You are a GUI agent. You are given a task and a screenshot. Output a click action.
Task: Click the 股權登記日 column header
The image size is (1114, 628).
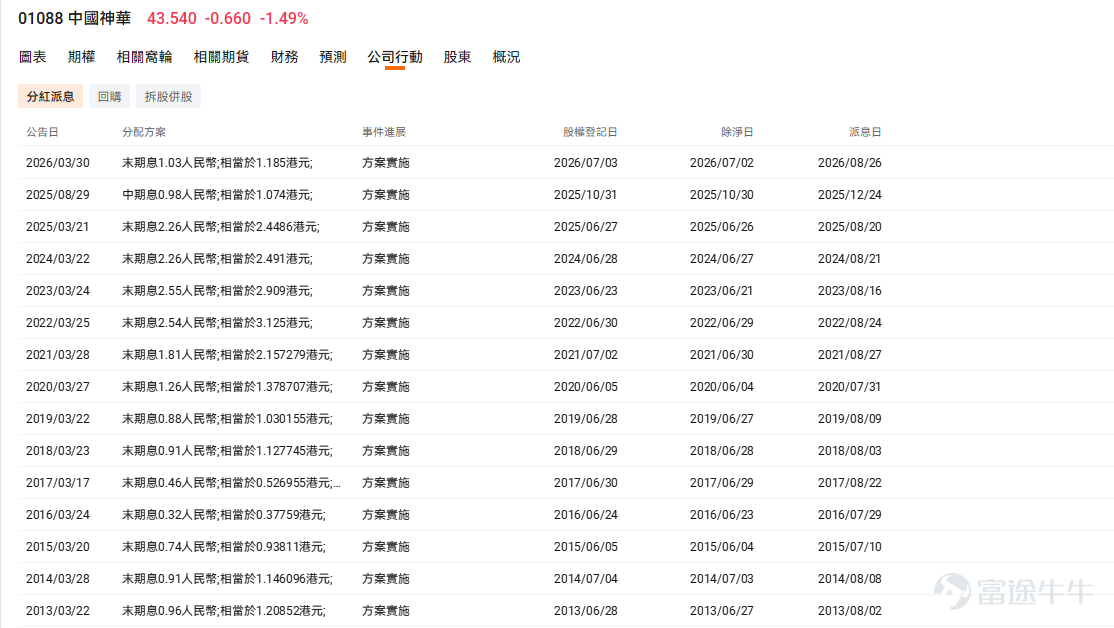[590, 132]
